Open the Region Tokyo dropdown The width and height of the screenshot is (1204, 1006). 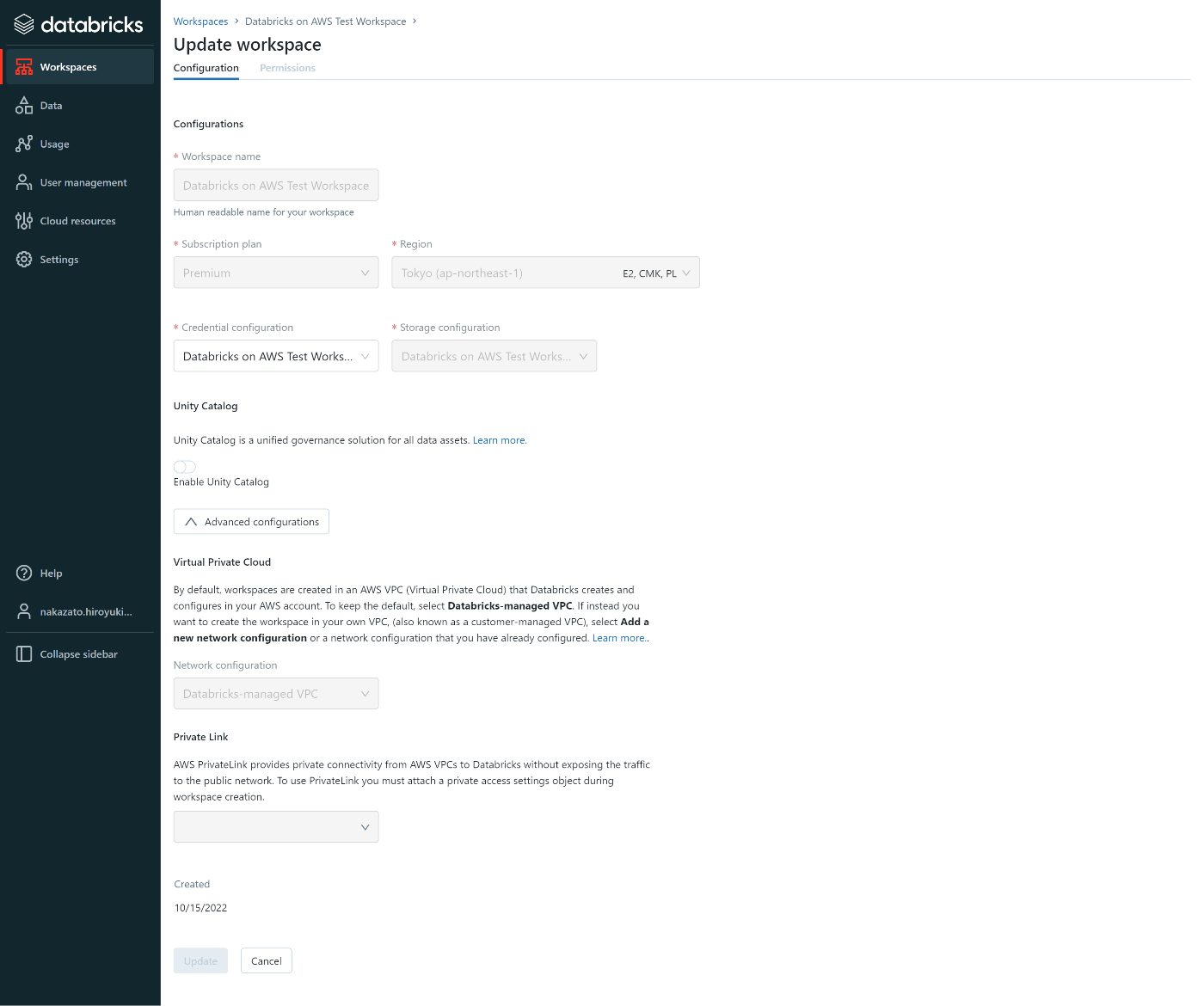[545, 273]
